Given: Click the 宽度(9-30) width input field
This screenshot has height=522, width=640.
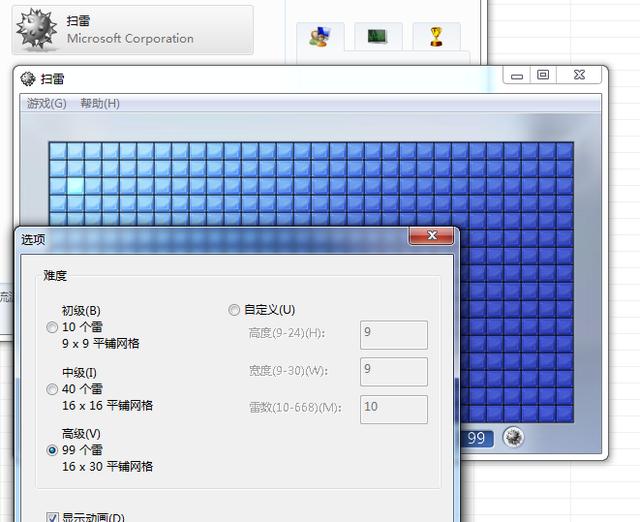Looking at the screenshot, I should coord(394,372).
